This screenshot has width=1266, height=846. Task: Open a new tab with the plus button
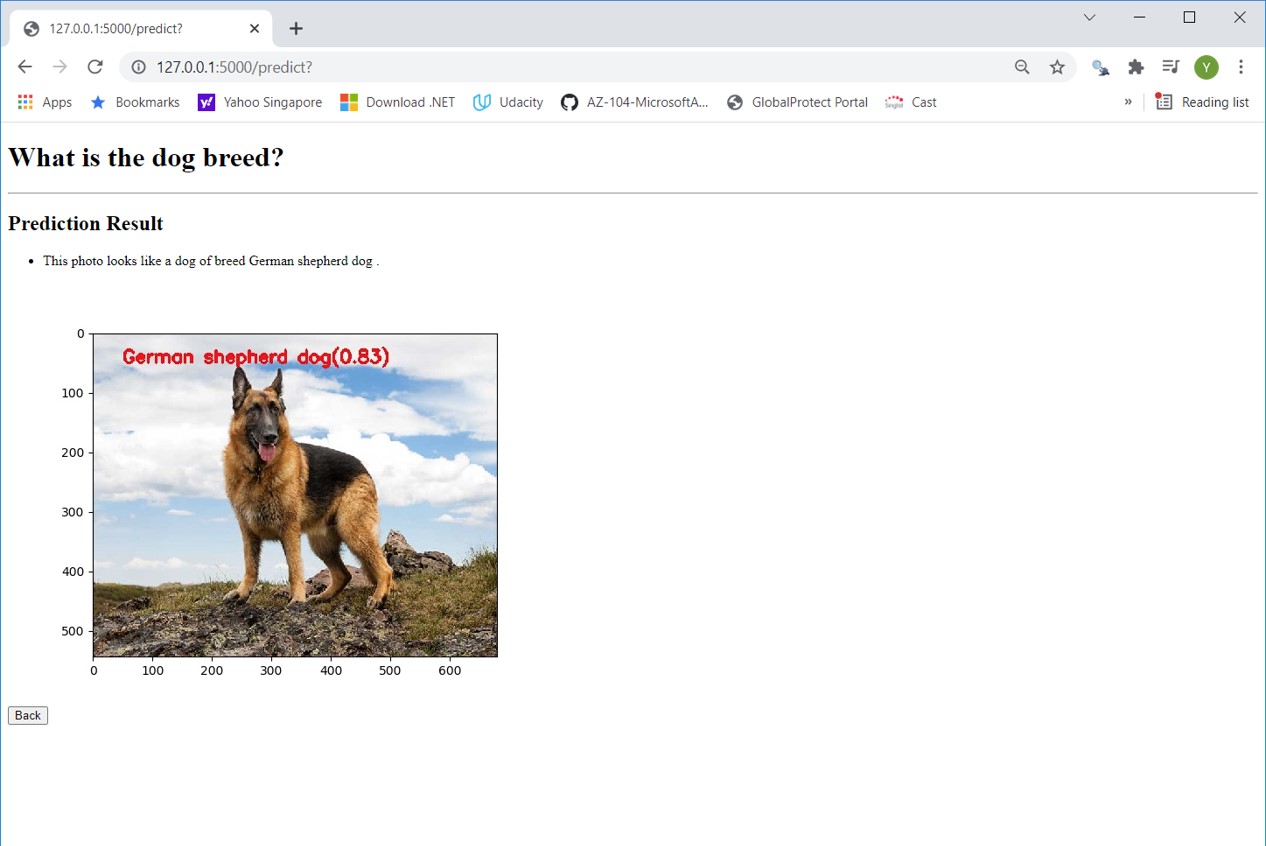295,28
